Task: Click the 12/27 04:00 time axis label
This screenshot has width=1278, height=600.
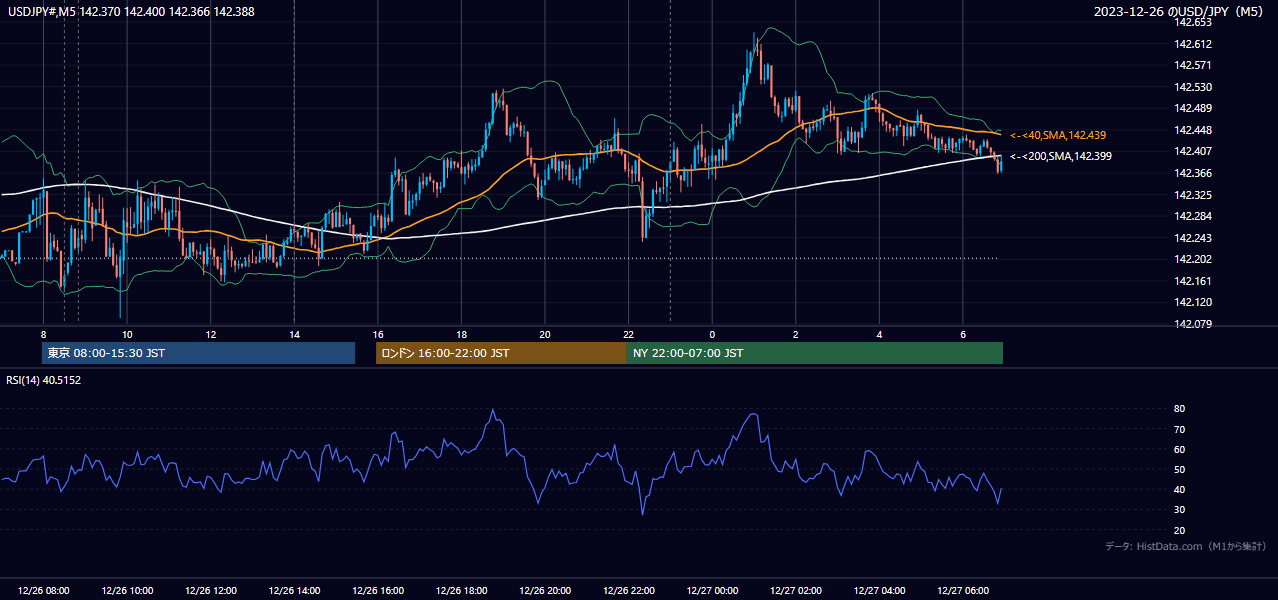Action: click(879, 591)
